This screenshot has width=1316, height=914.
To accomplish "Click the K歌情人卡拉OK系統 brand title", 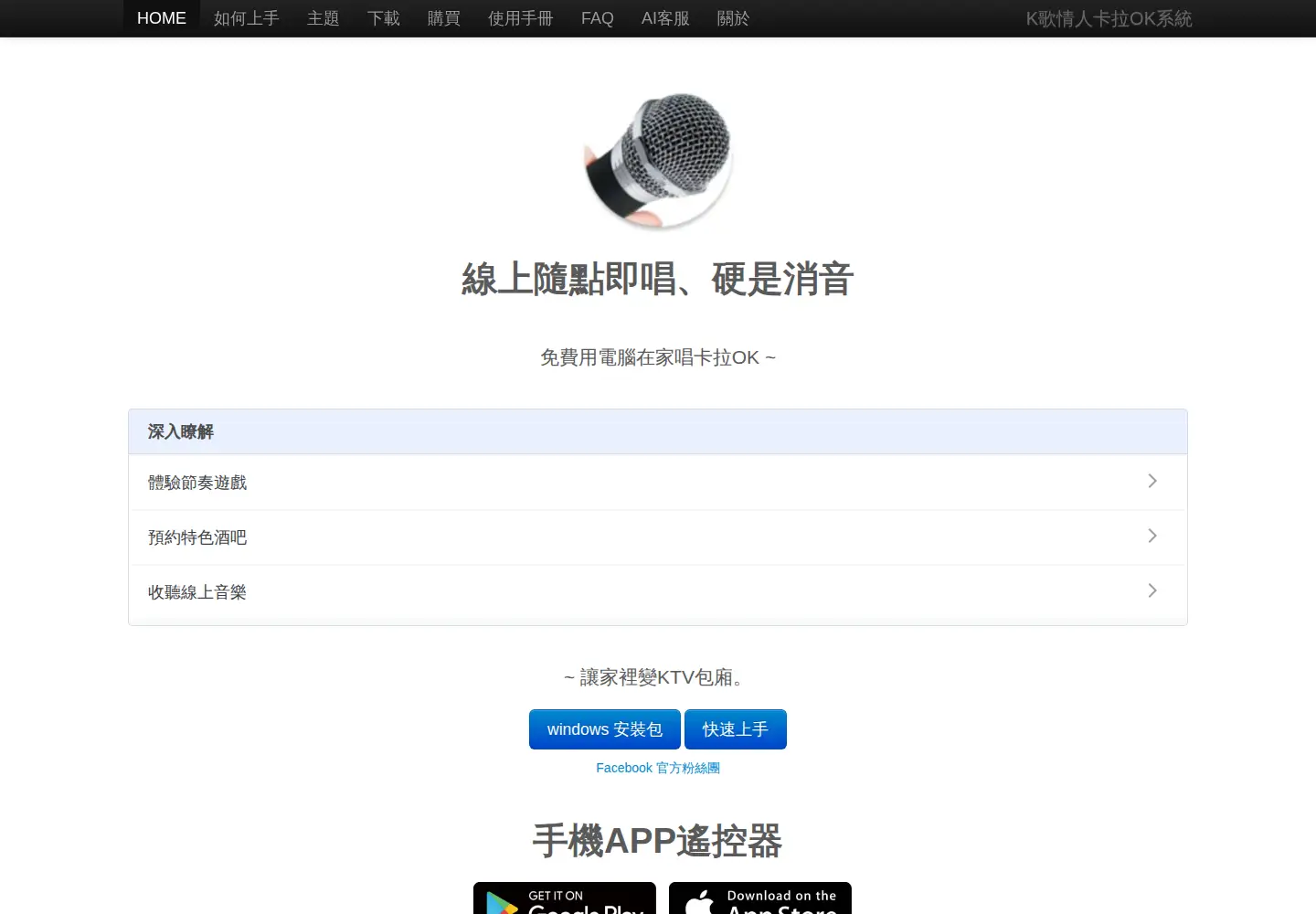I will tap(1109, 18).
